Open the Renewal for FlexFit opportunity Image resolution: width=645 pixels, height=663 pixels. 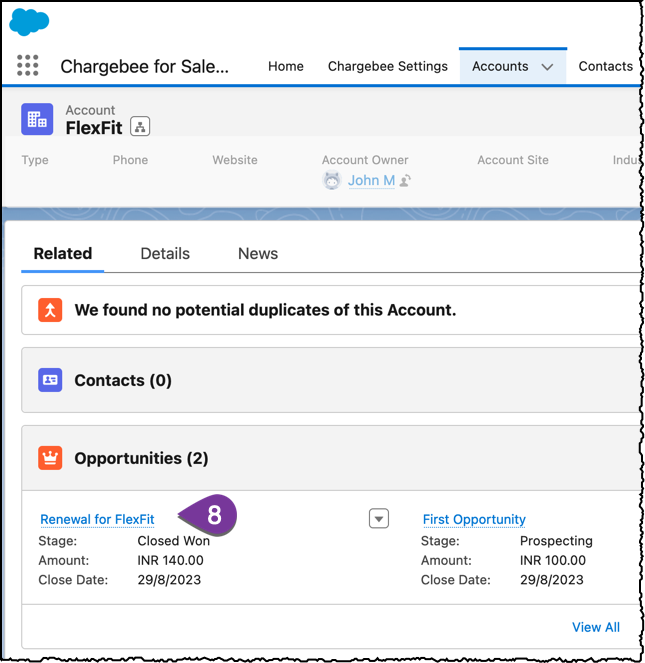coord(97,519)
